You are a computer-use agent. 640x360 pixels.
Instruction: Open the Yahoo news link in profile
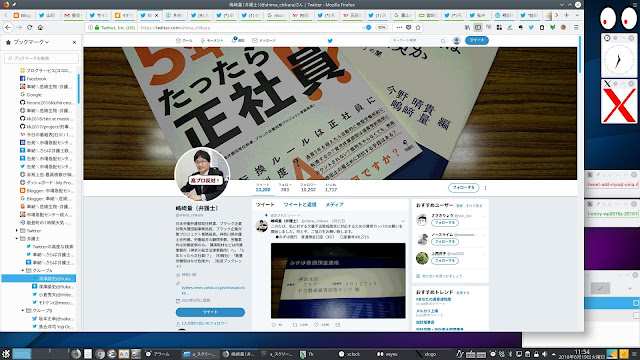pyautogui.click(x=213, y=290)
